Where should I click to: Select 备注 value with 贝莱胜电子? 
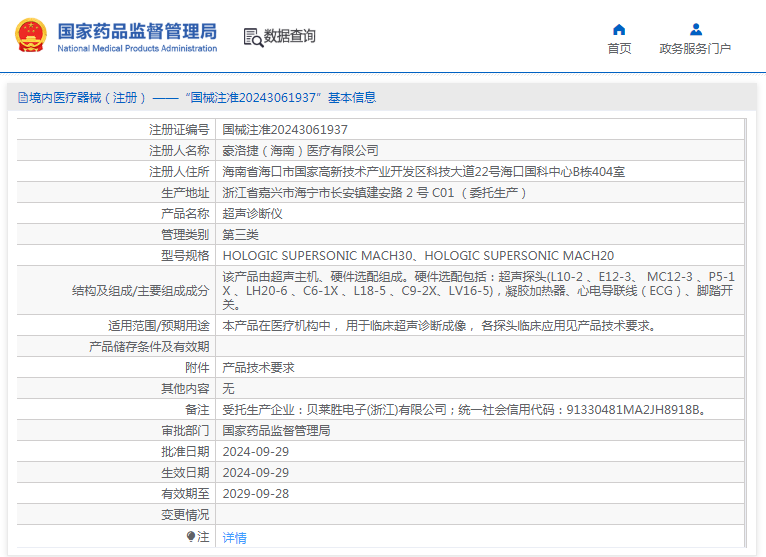coord(465,409)
